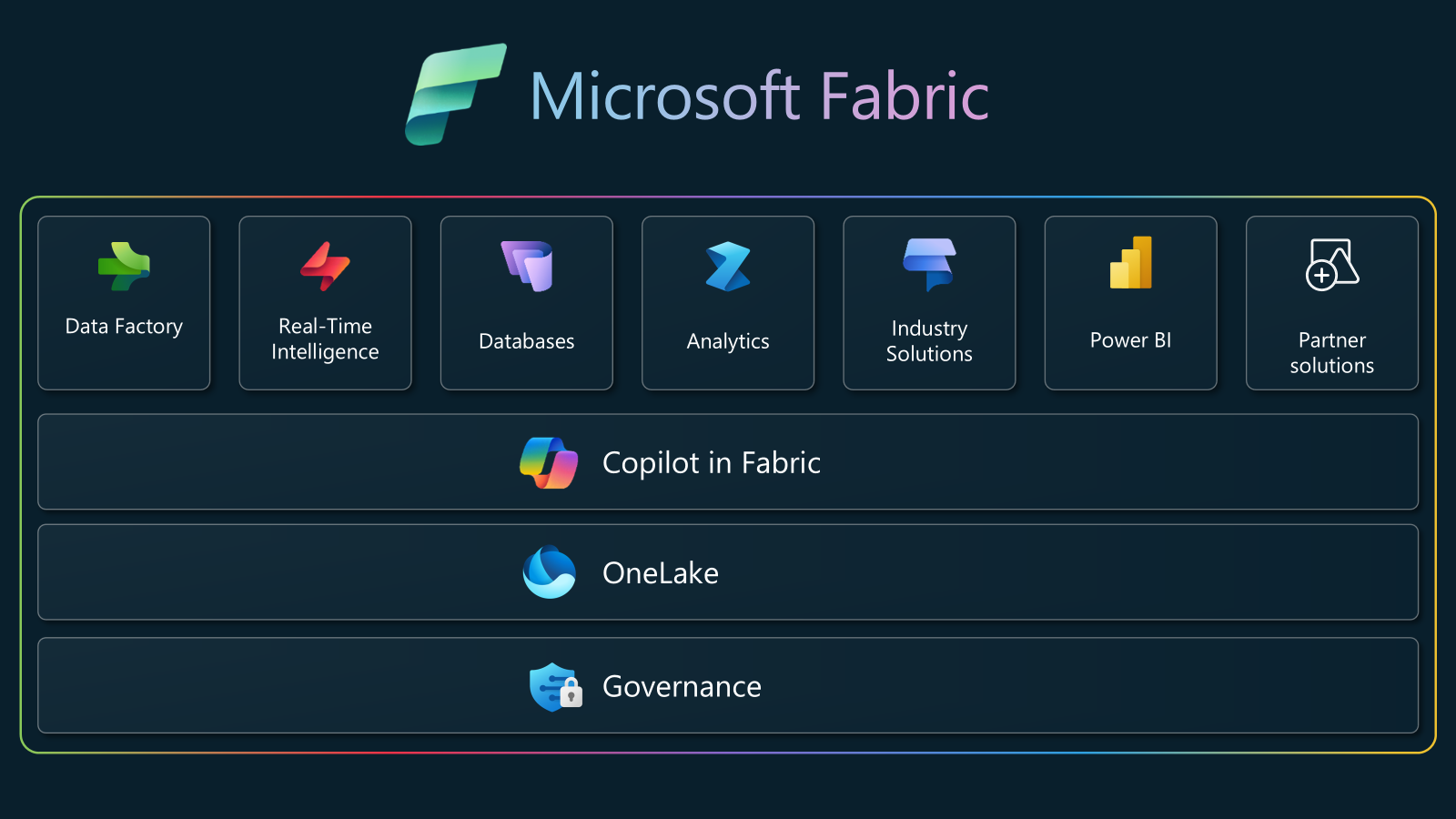Click the Microsoft Fabric logo icon
This screenshot has height=819, width=1456.
click(456, 95)
